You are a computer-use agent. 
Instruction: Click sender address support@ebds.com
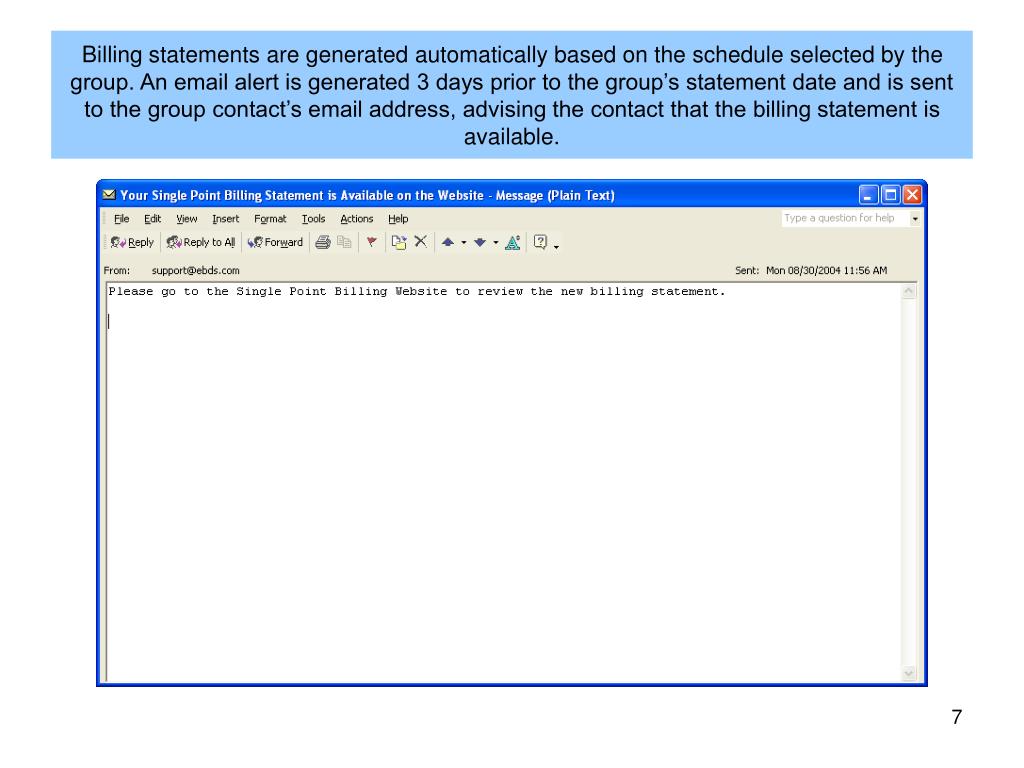click(196, 270)
